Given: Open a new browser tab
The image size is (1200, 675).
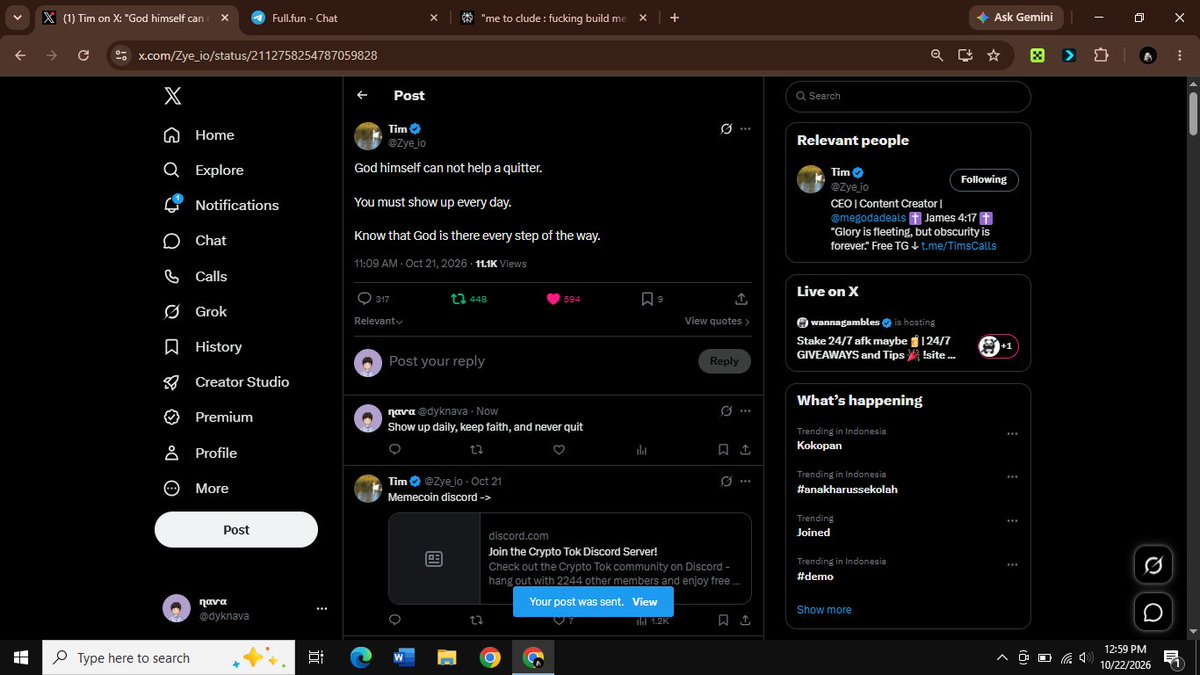Looking at the screenshot, I should click(674, 18).
